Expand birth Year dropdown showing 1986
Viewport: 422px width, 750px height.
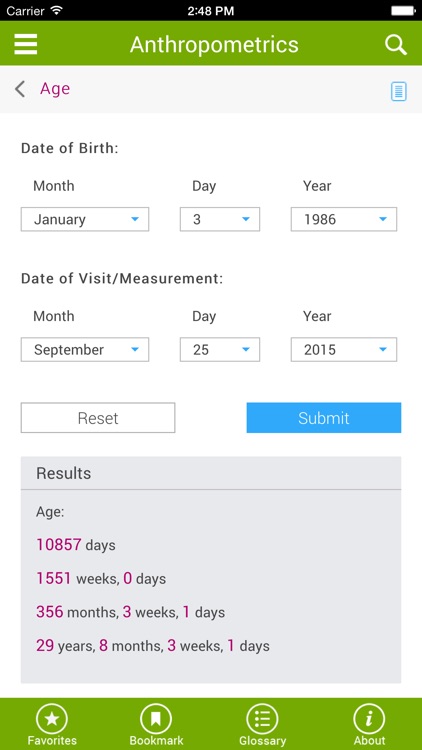(344, 219)
